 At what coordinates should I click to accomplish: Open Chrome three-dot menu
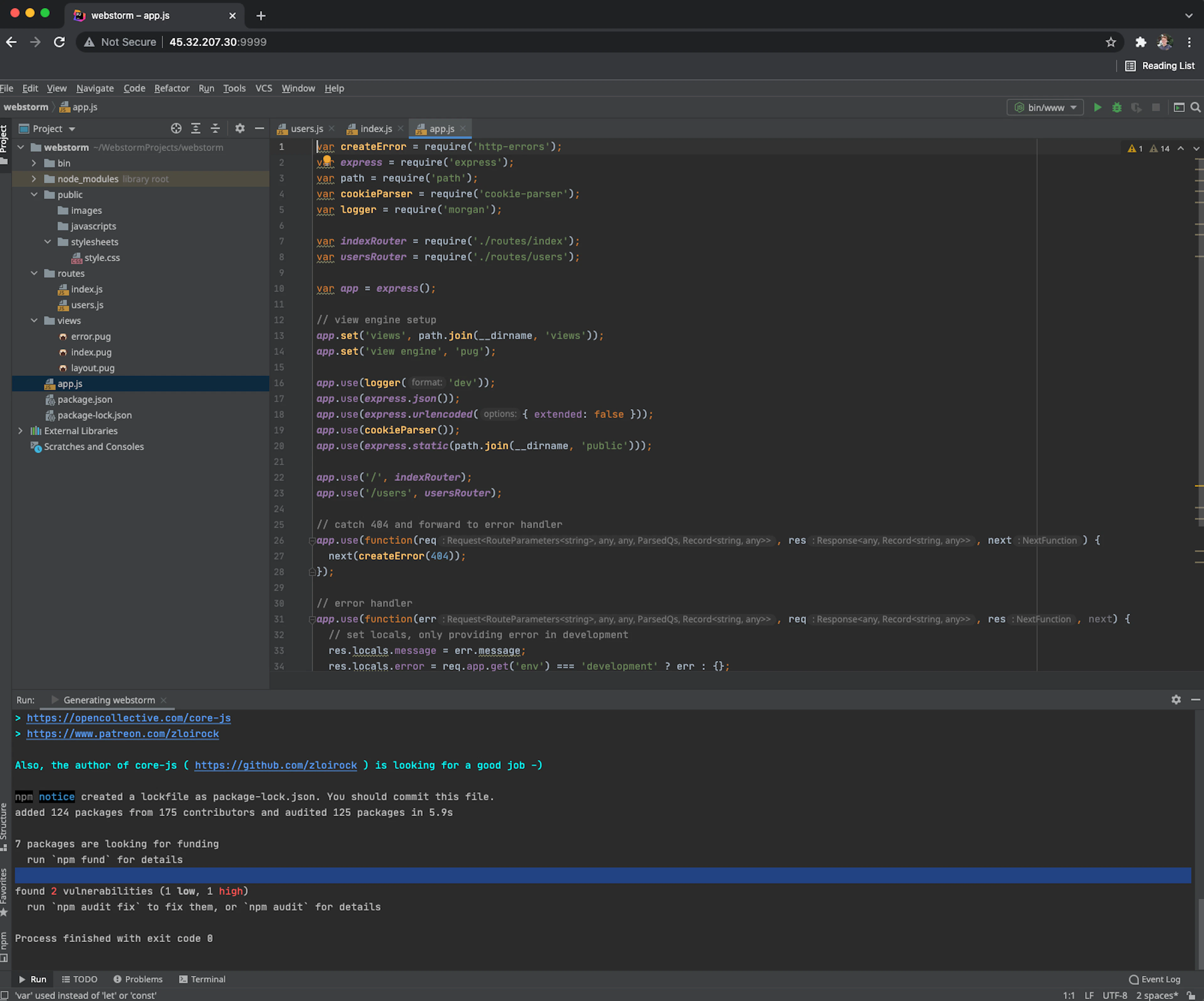(1189, 42)
